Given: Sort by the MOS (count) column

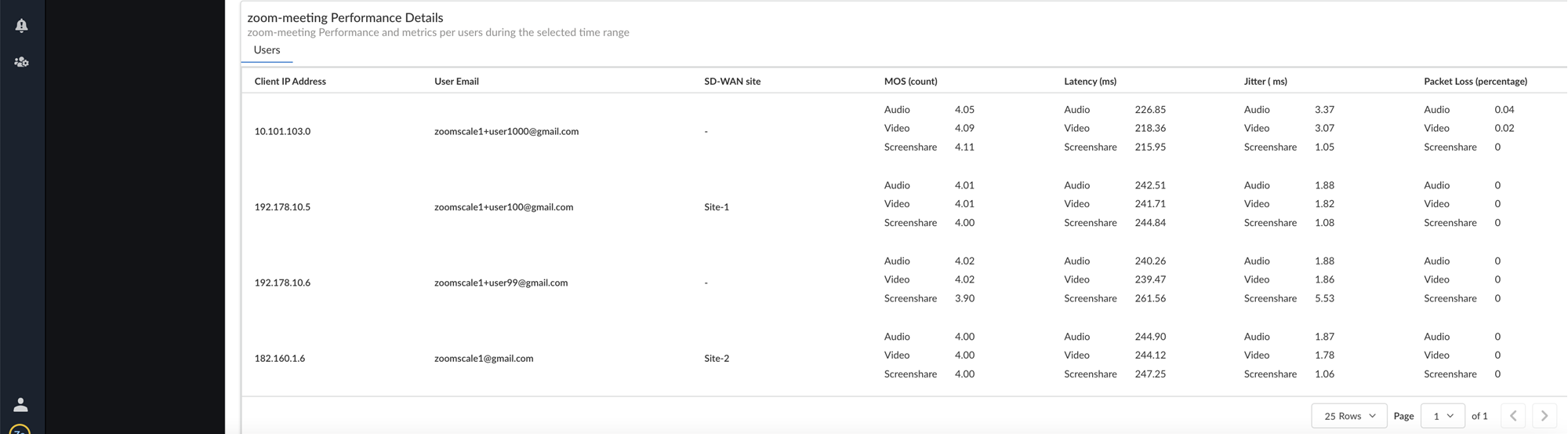Looking at the screenshot, I should point(910,82).
